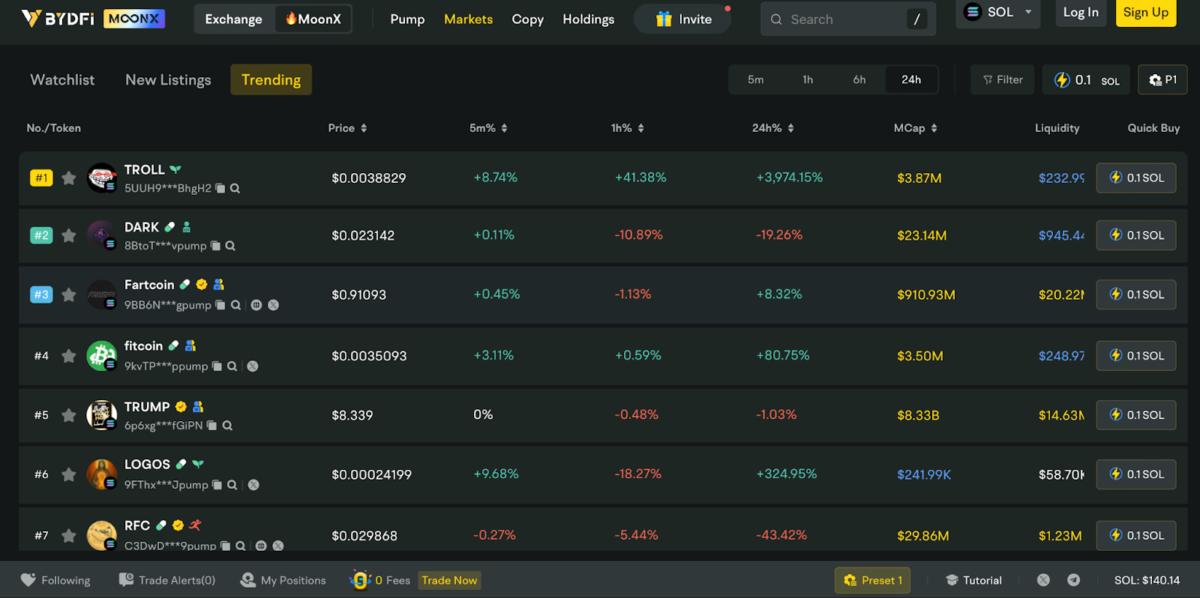Sort tokens by MCap column

916,128
